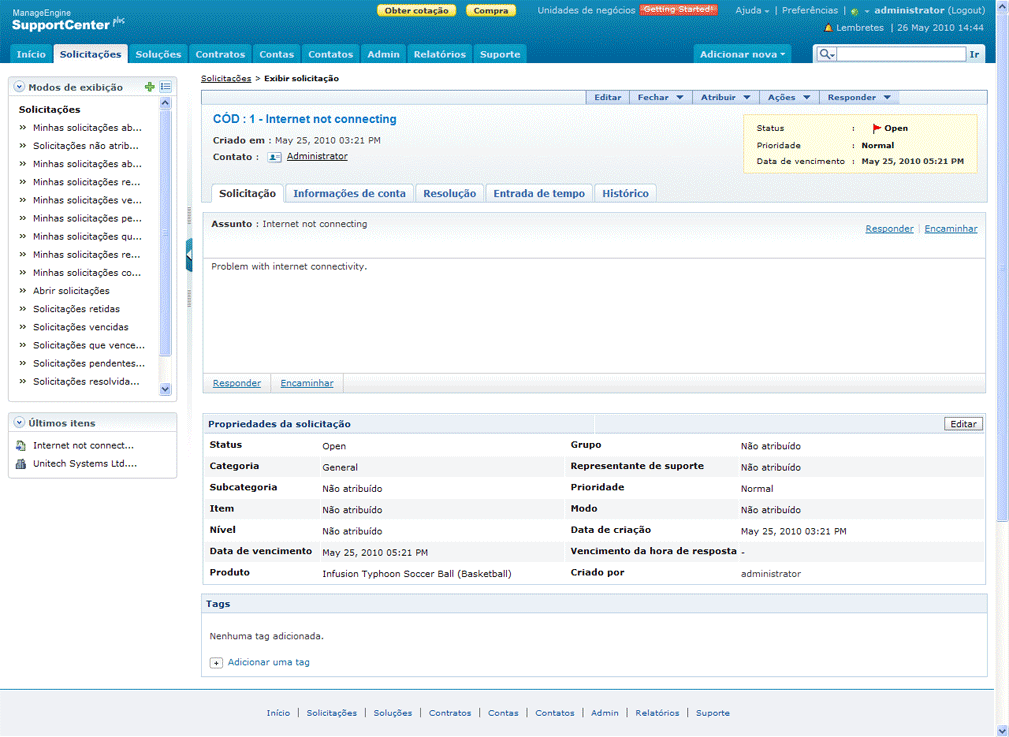Open the Ajuda dropdown menu
Image resolution: width=1009 pixels, height=737 pixels.
(x=752, y=11)
